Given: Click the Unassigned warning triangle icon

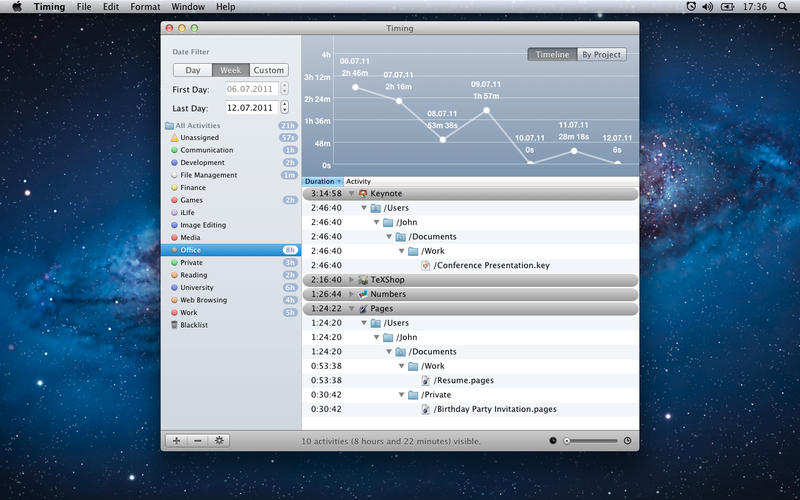Looking at the screenshot, I should pyautogui.click(x=175, y=137).
